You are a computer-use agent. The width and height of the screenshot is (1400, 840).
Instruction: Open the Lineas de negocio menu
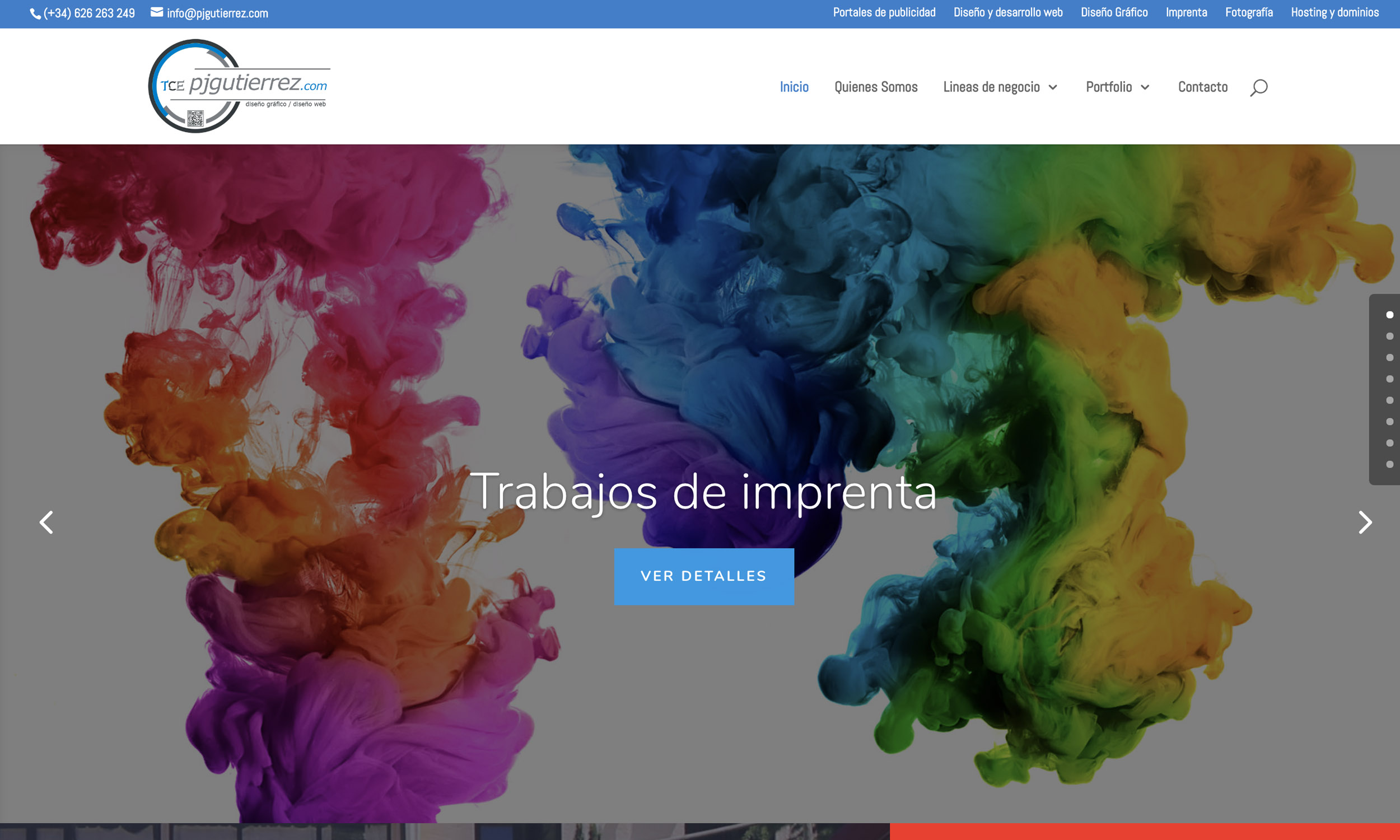click(x=991, y=87)
